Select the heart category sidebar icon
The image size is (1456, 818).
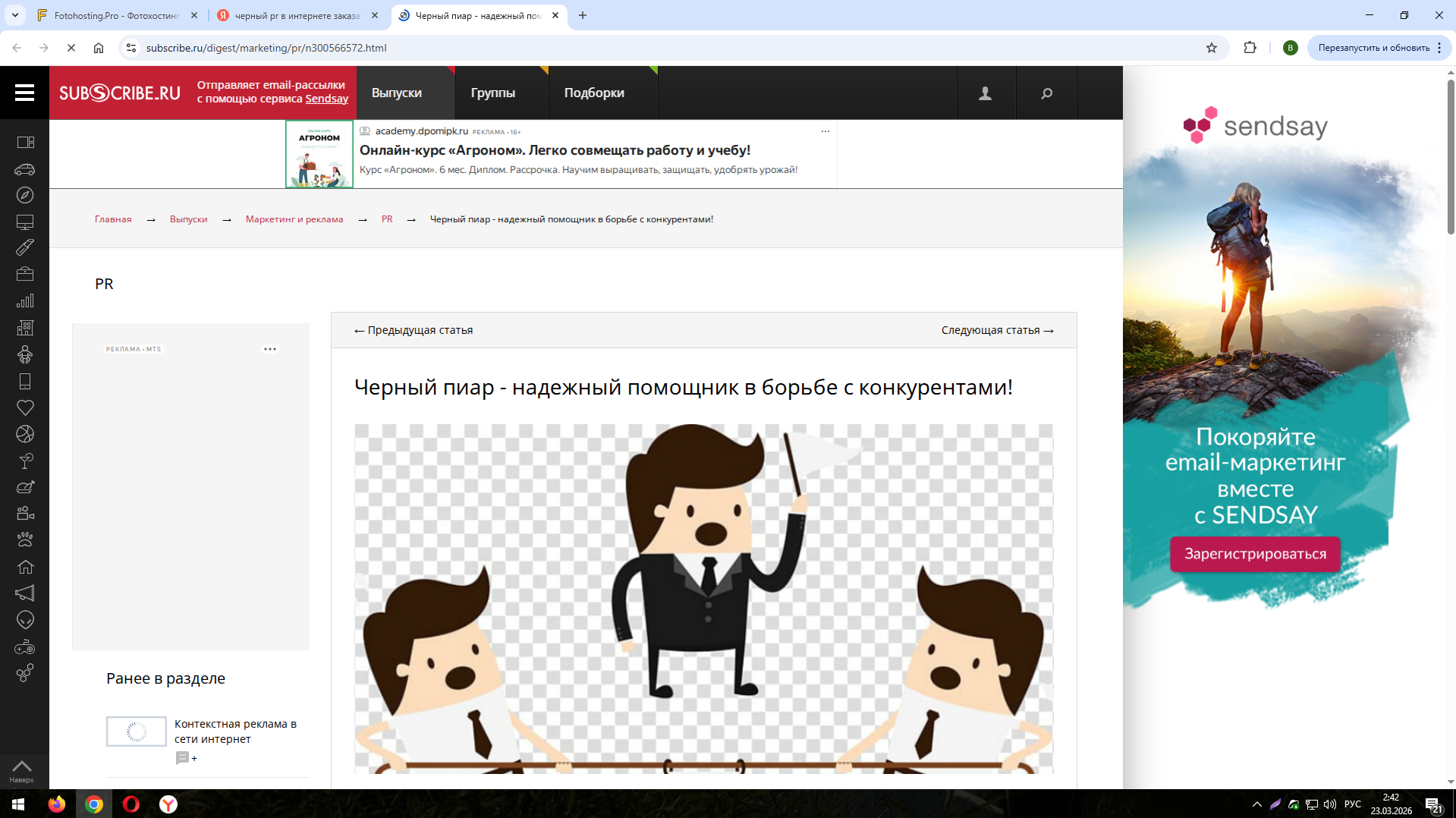point(25,407)
